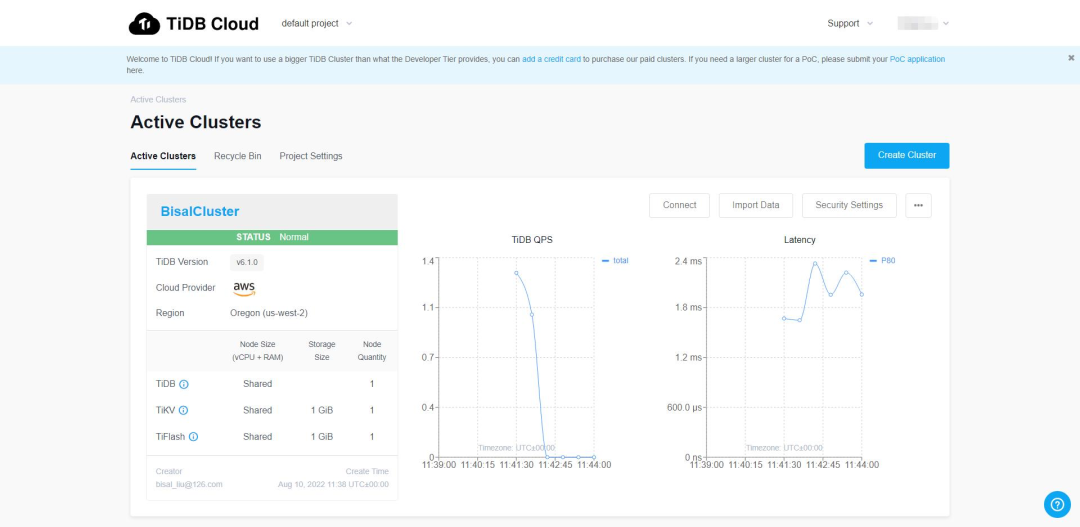Open the BisalCluster cluster name link

(x=200, y=211)
